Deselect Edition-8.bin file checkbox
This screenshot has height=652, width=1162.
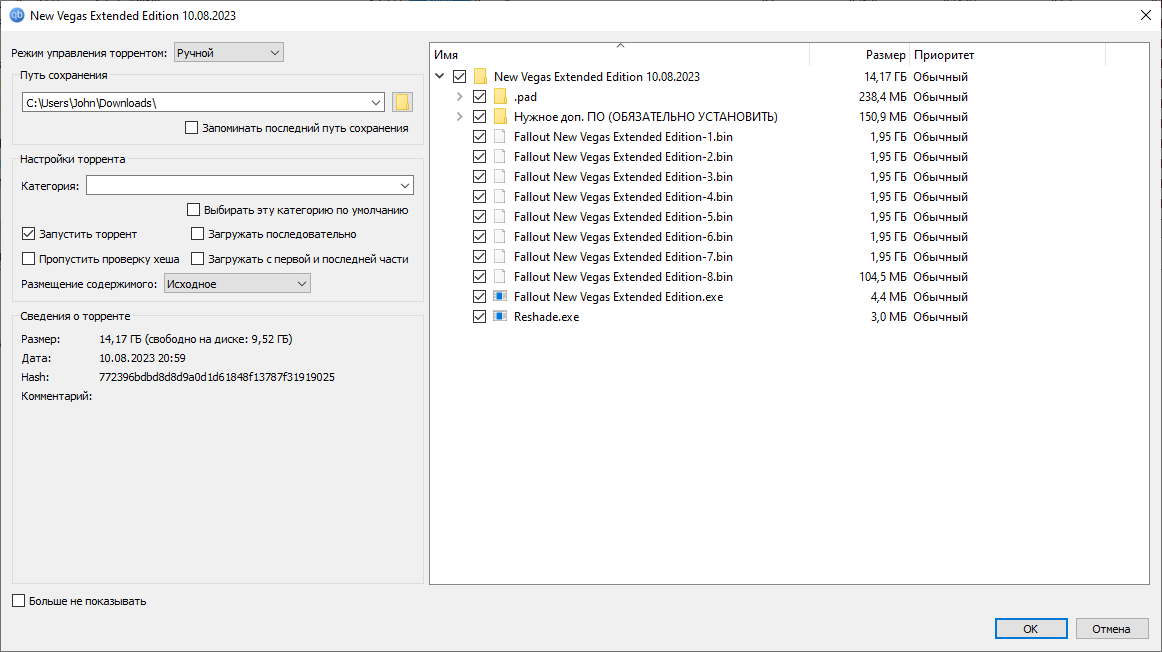[479, 276]
